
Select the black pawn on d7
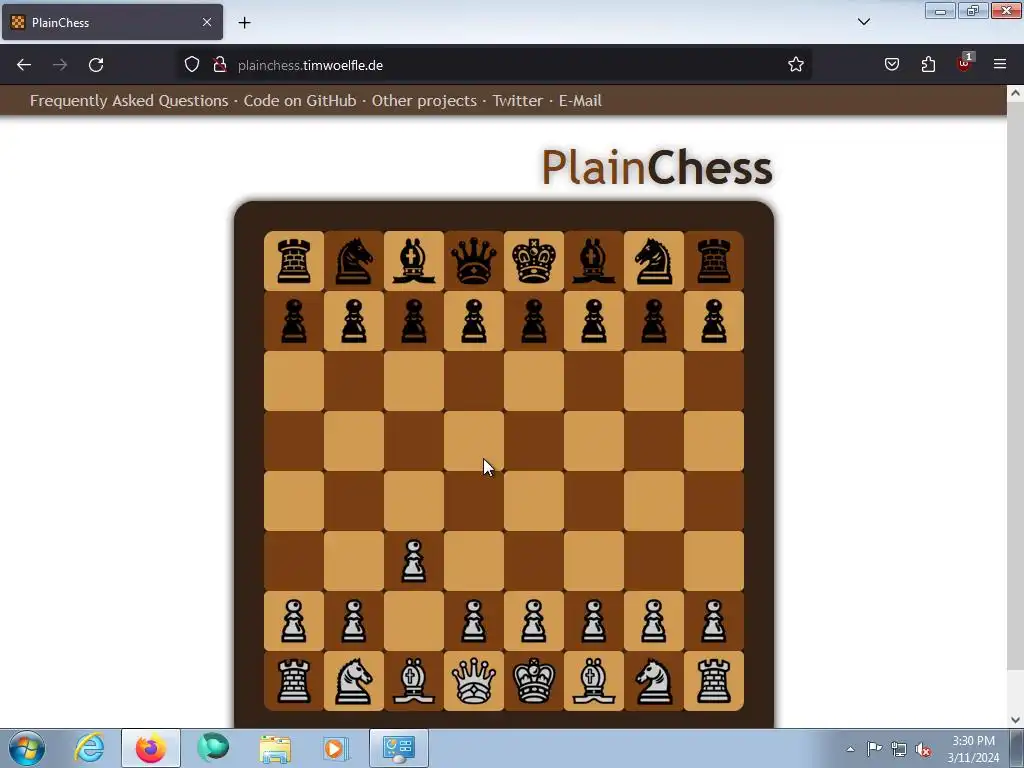click(474, 321)
